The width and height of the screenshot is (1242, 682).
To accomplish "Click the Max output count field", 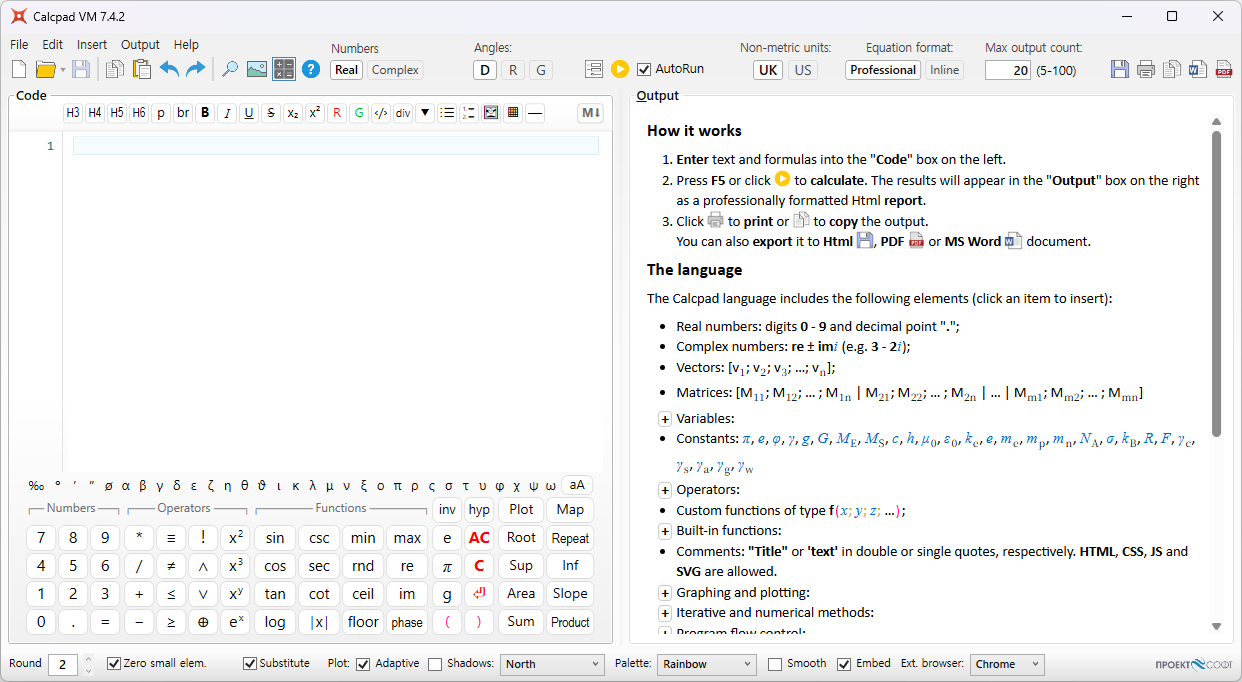I will [x=1007, y=70].
